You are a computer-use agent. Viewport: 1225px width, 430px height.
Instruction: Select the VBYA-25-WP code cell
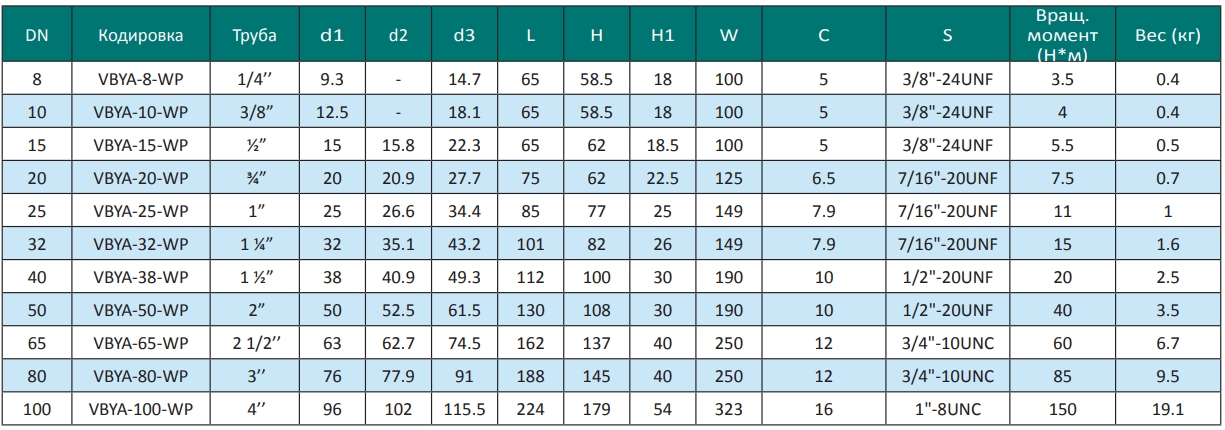(141, 213)
